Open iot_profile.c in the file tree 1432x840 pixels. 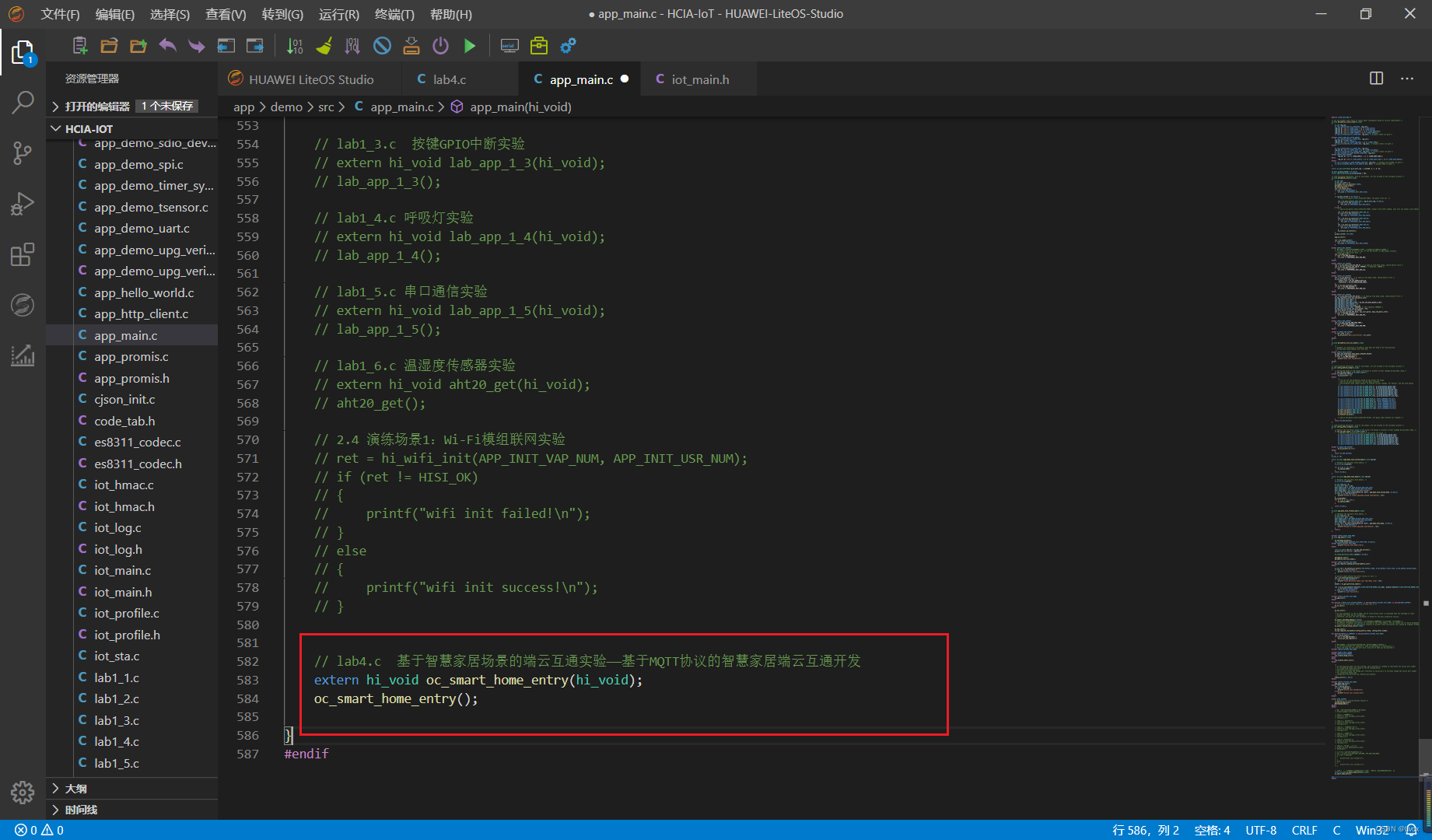click(x=127, y=613)
